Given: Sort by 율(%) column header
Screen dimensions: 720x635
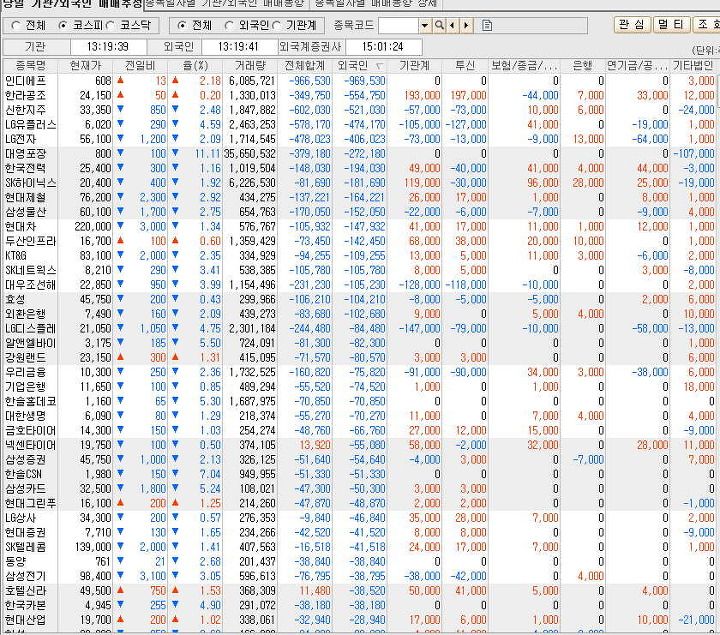Looking at the screenshot, I should pyautogui.click(x=196, y=66).
